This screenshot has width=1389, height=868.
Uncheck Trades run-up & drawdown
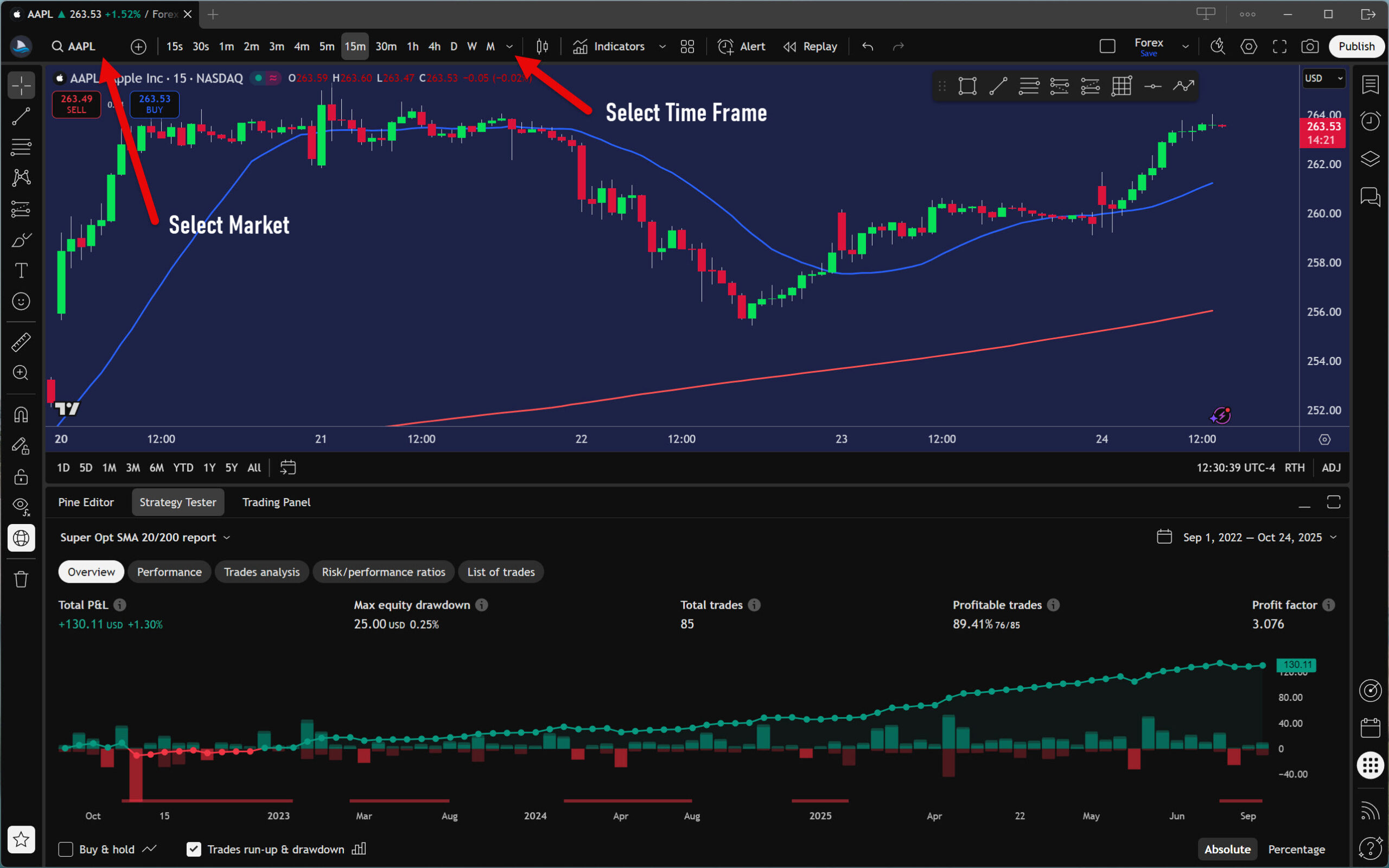pos(194,849)
